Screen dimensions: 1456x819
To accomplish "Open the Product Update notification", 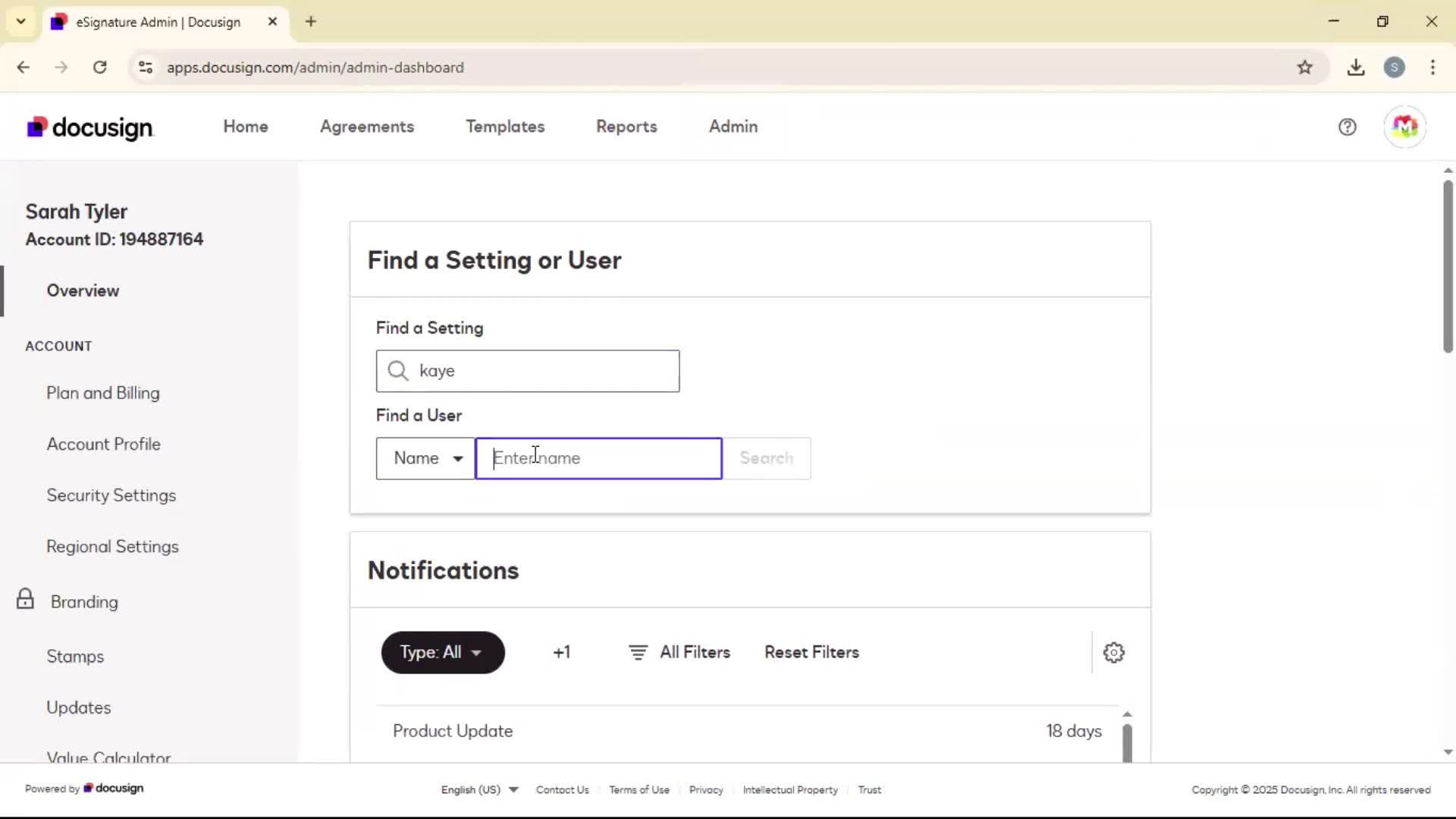I will pos(453,731).
